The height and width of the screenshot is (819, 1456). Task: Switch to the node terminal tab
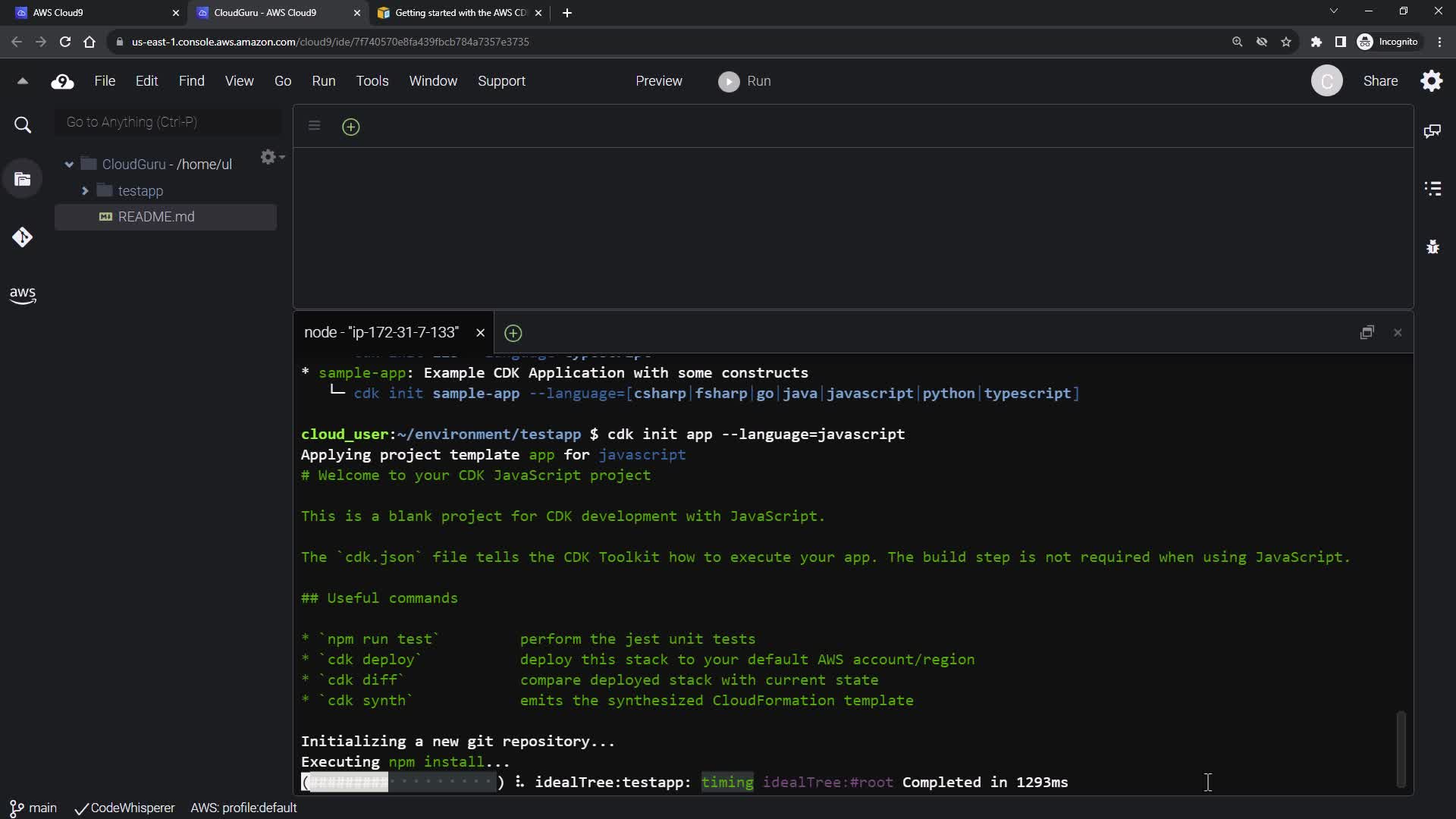click(x=381, y=332)
